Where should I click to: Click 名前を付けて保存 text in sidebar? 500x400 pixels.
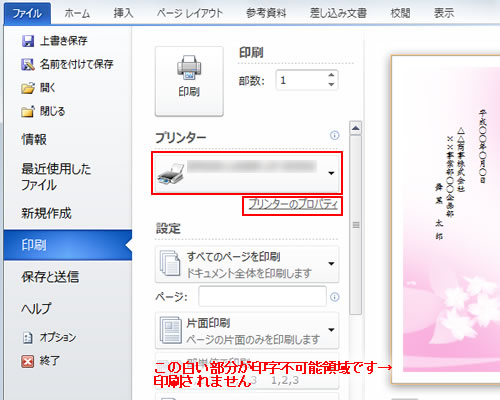[x=77, y=64]
